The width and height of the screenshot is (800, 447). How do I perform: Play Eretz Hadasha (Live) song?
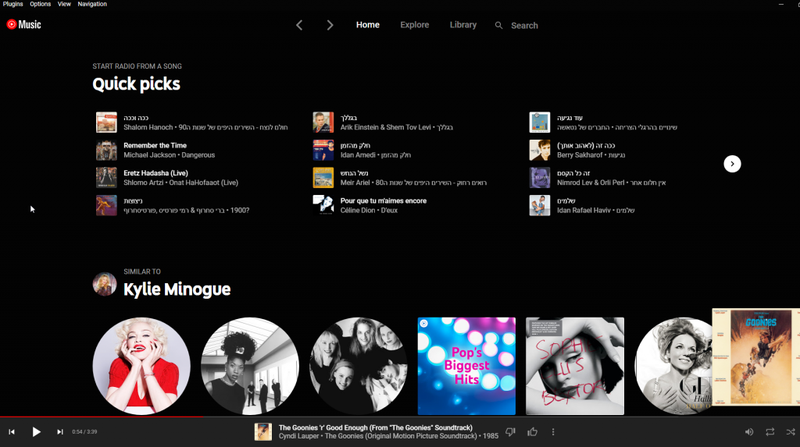(x=156, y=173)
